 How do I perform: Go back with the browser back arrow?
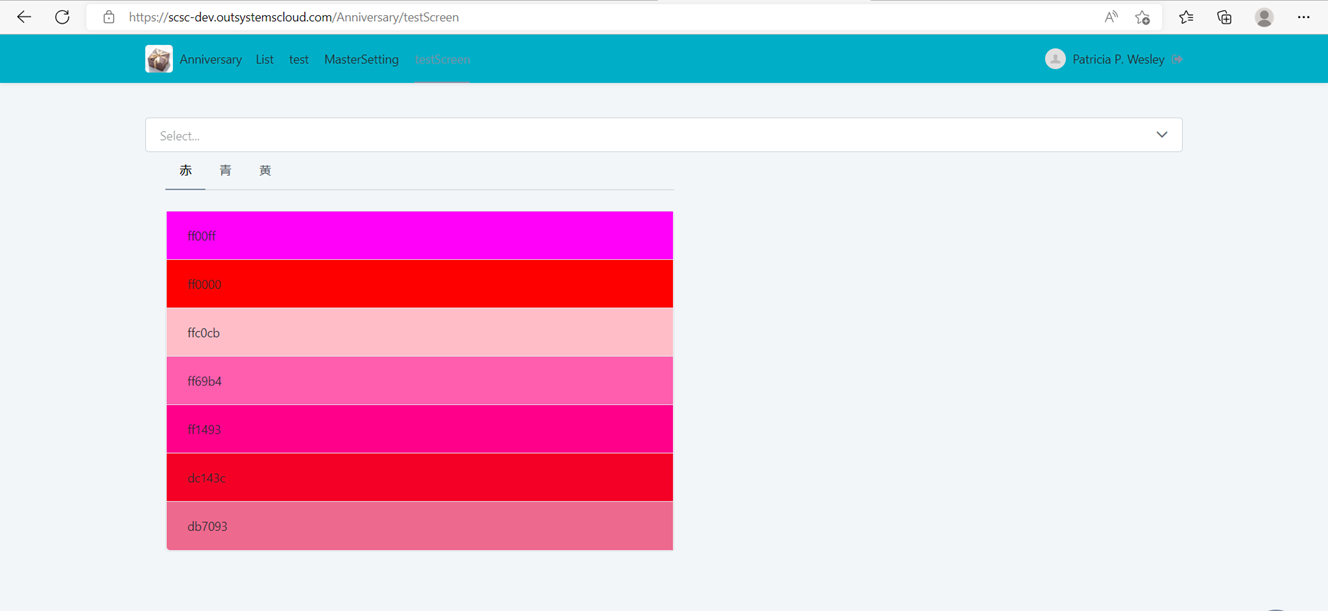(x=24, y=17)
